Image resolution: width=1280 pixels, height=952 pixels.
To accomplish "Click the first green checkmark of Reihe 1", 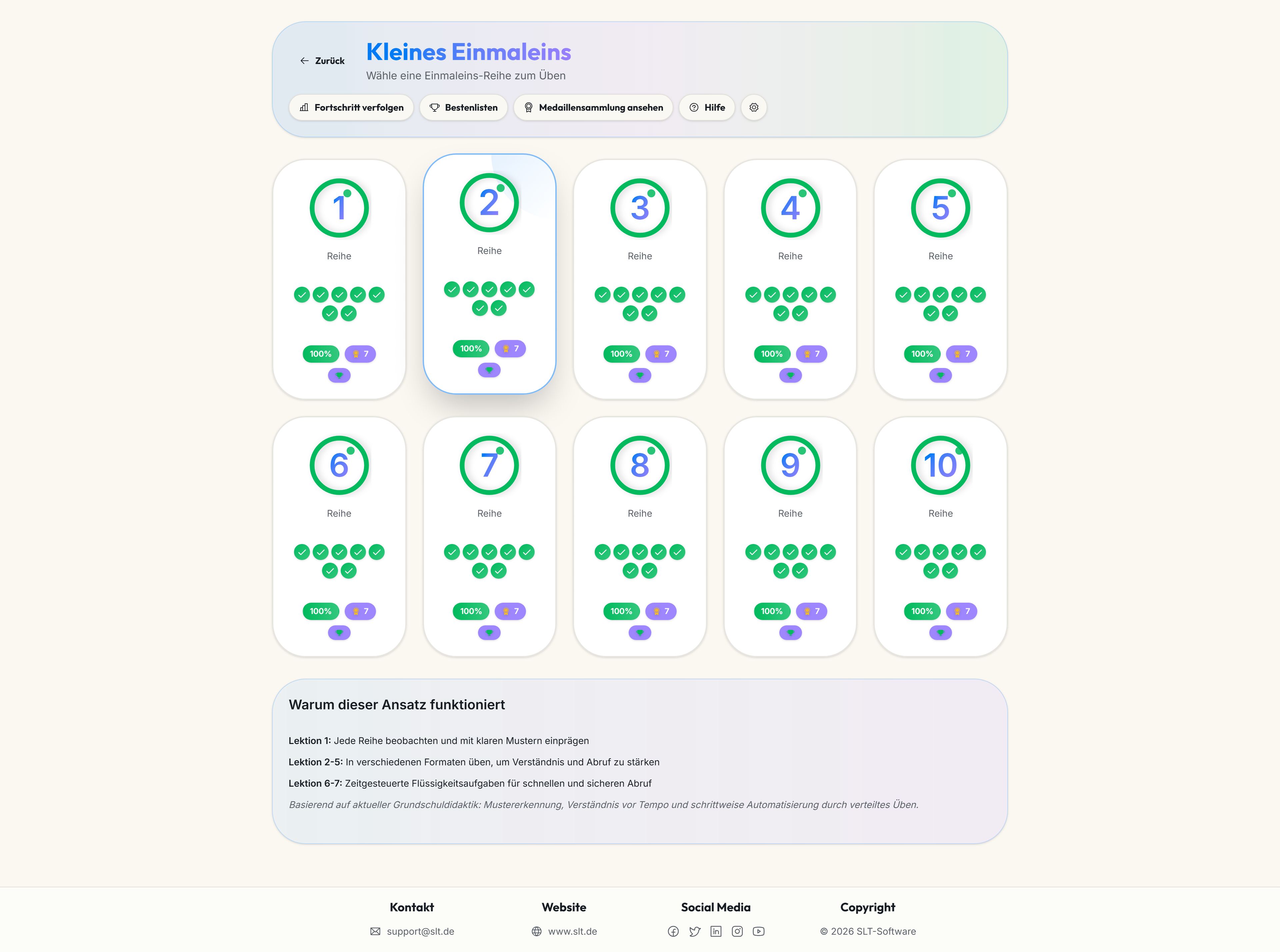I will pyautogui.click(x=302, y=295).
